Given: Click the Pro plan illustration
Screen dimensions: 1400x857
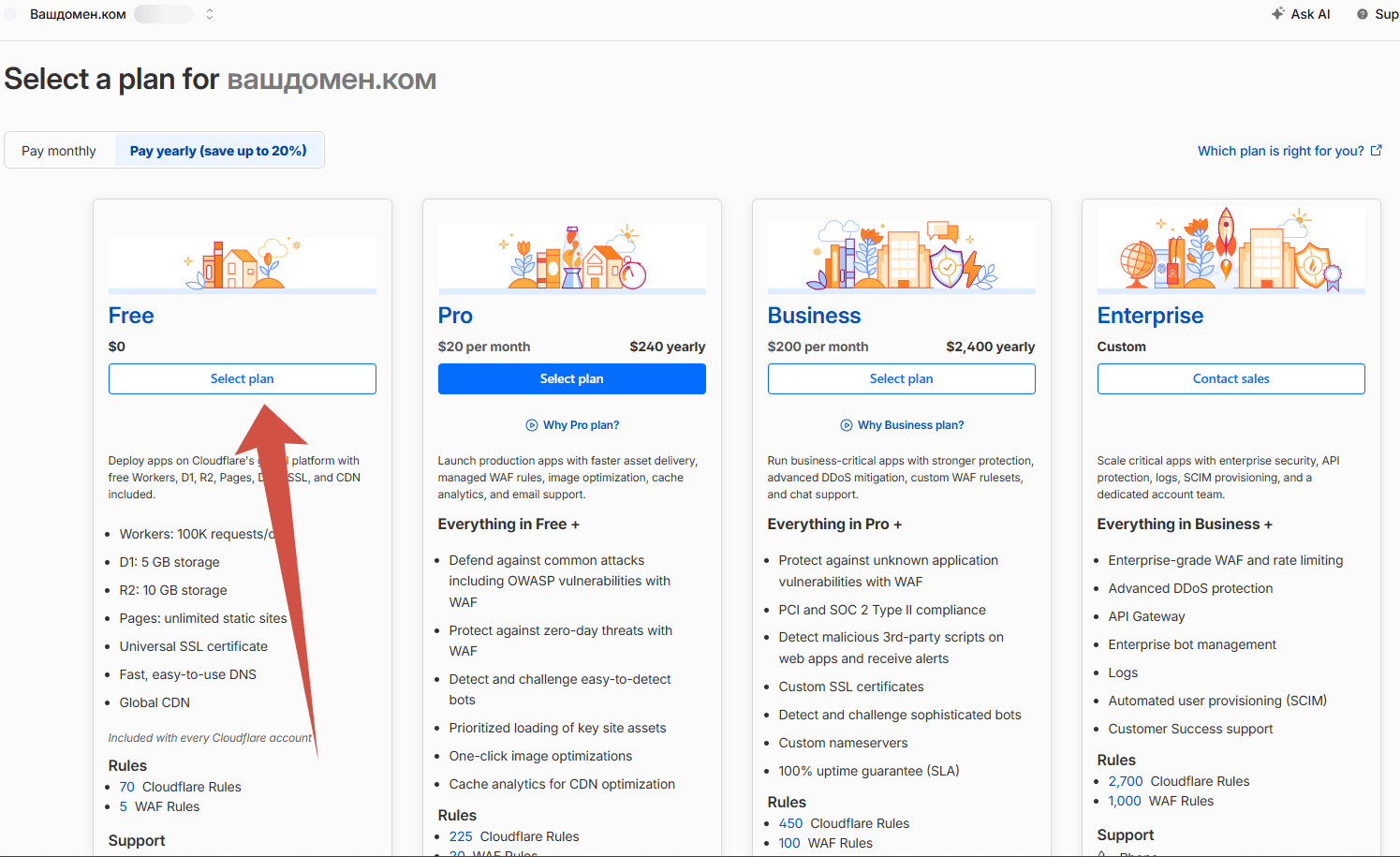Looking at the screenshot, I should [572, 257].
